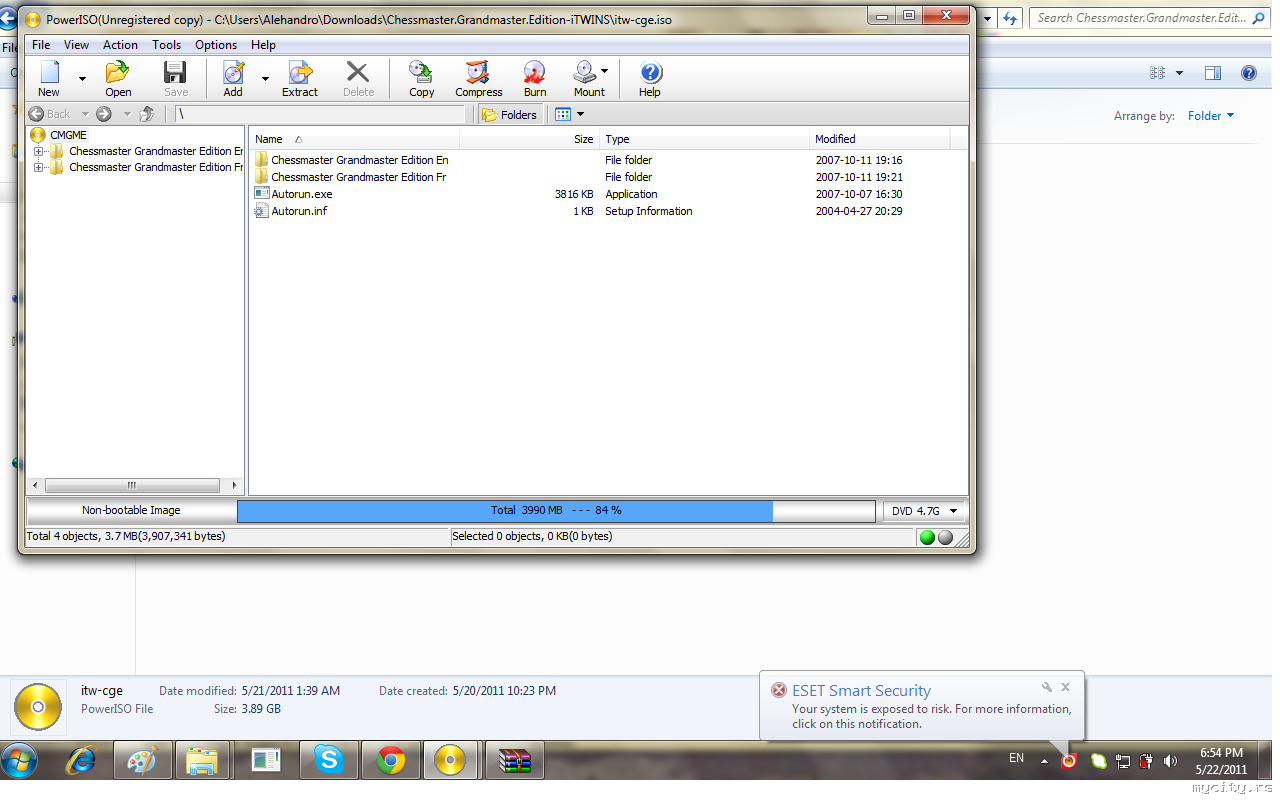1280x800 pixels.
Task: Sort by the Size column header
Action: pos(530,139)
